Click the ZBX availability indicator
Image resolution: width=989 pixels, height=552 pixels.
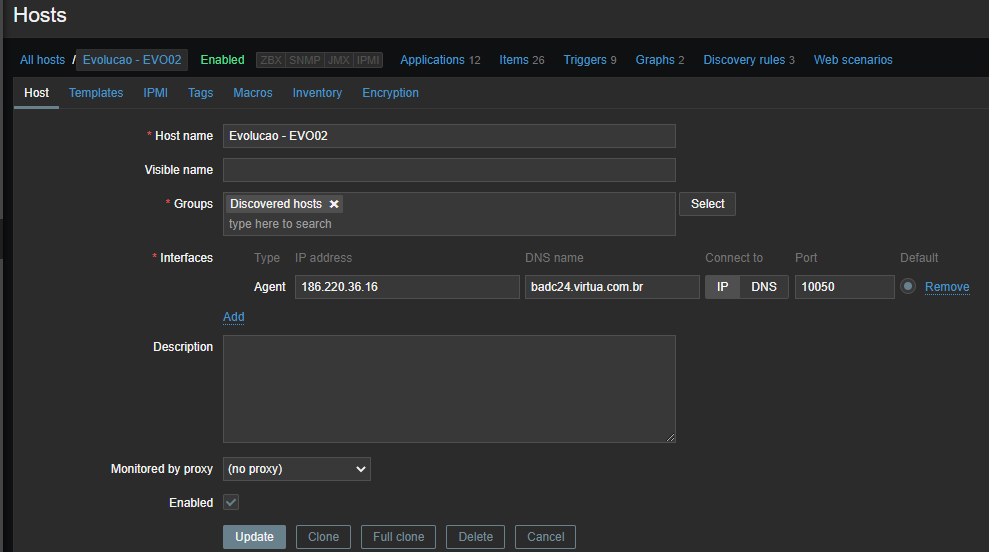tap(270, 60)
